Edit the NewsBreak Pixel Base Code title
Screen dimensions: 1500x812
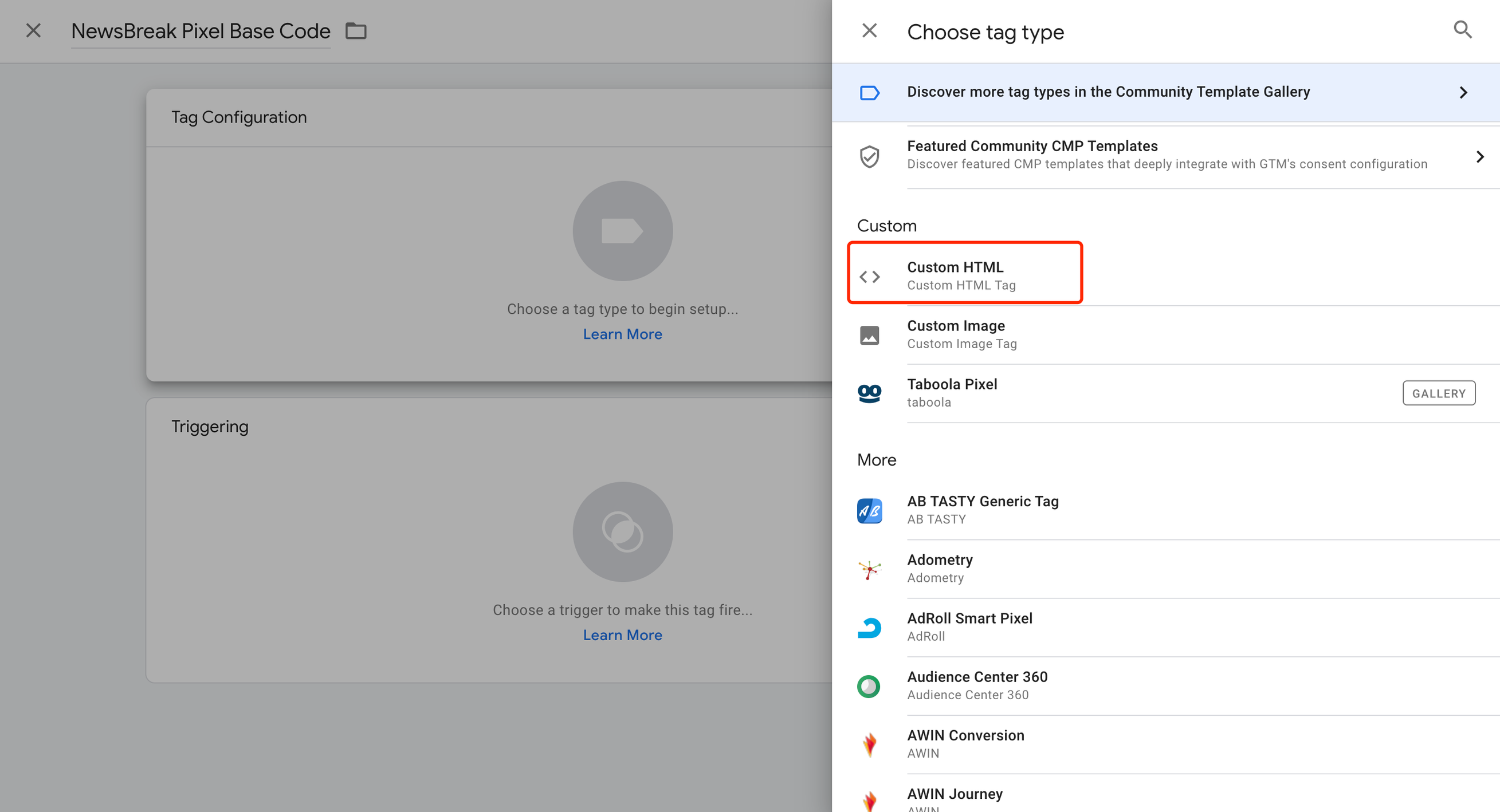pos(201,31)
